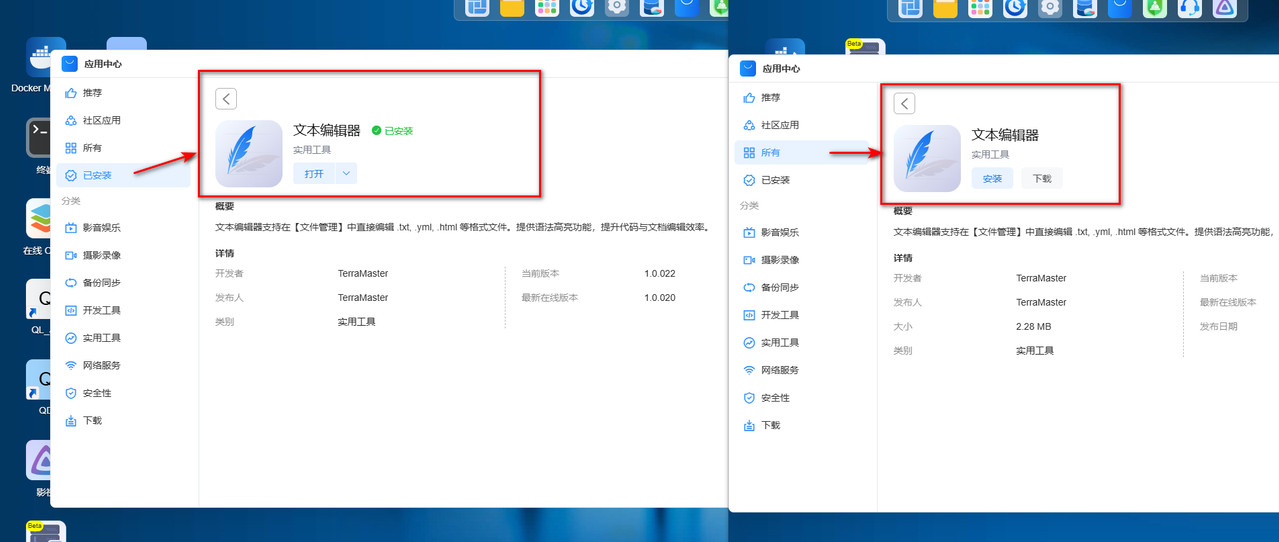Screen dimensions: 1279x542
Task: Go back using arrow in right window
Action: point(904,103)
